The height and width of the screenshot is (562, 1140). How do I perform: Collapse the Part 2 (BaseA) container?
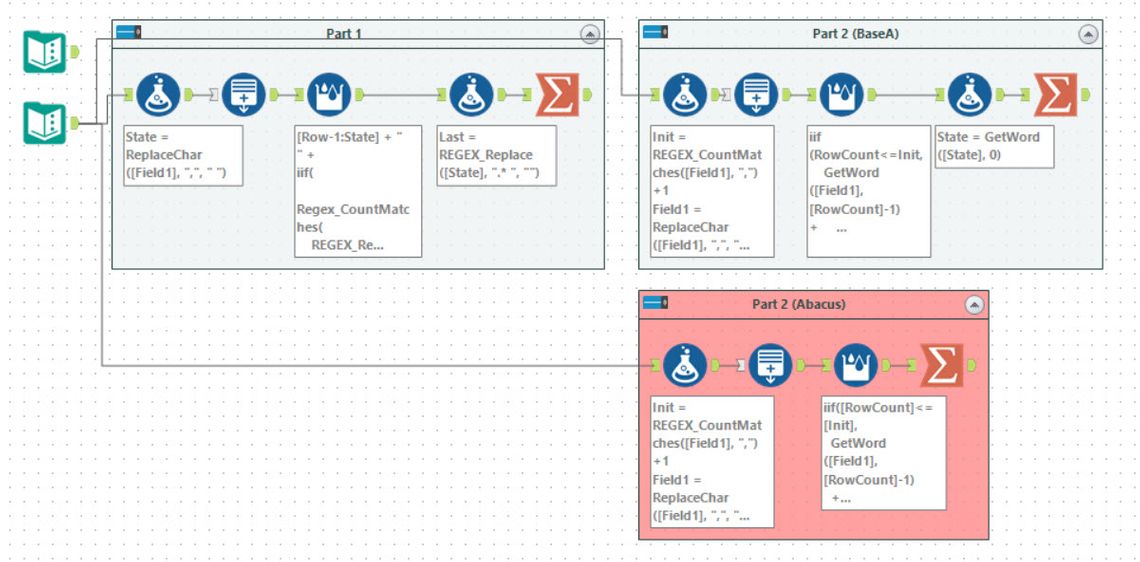[x=1088, y=34]
